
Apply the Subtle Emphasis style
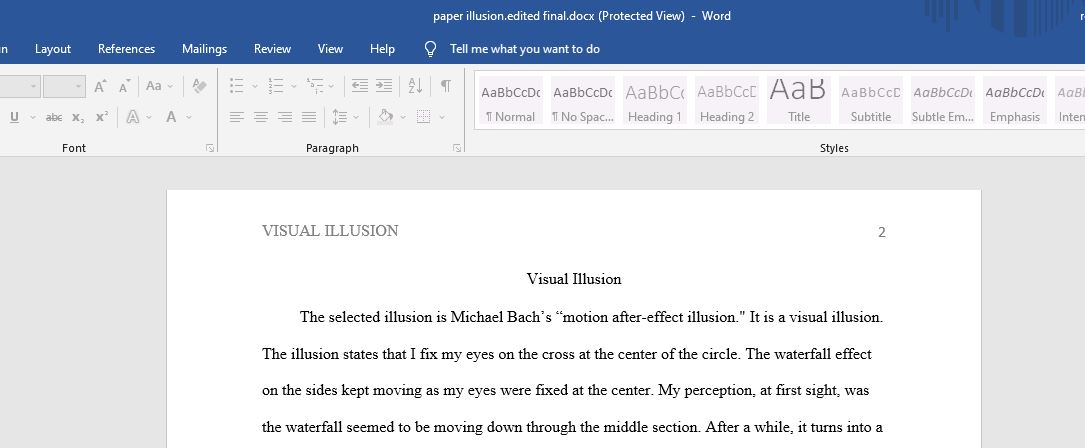[942, 100]
